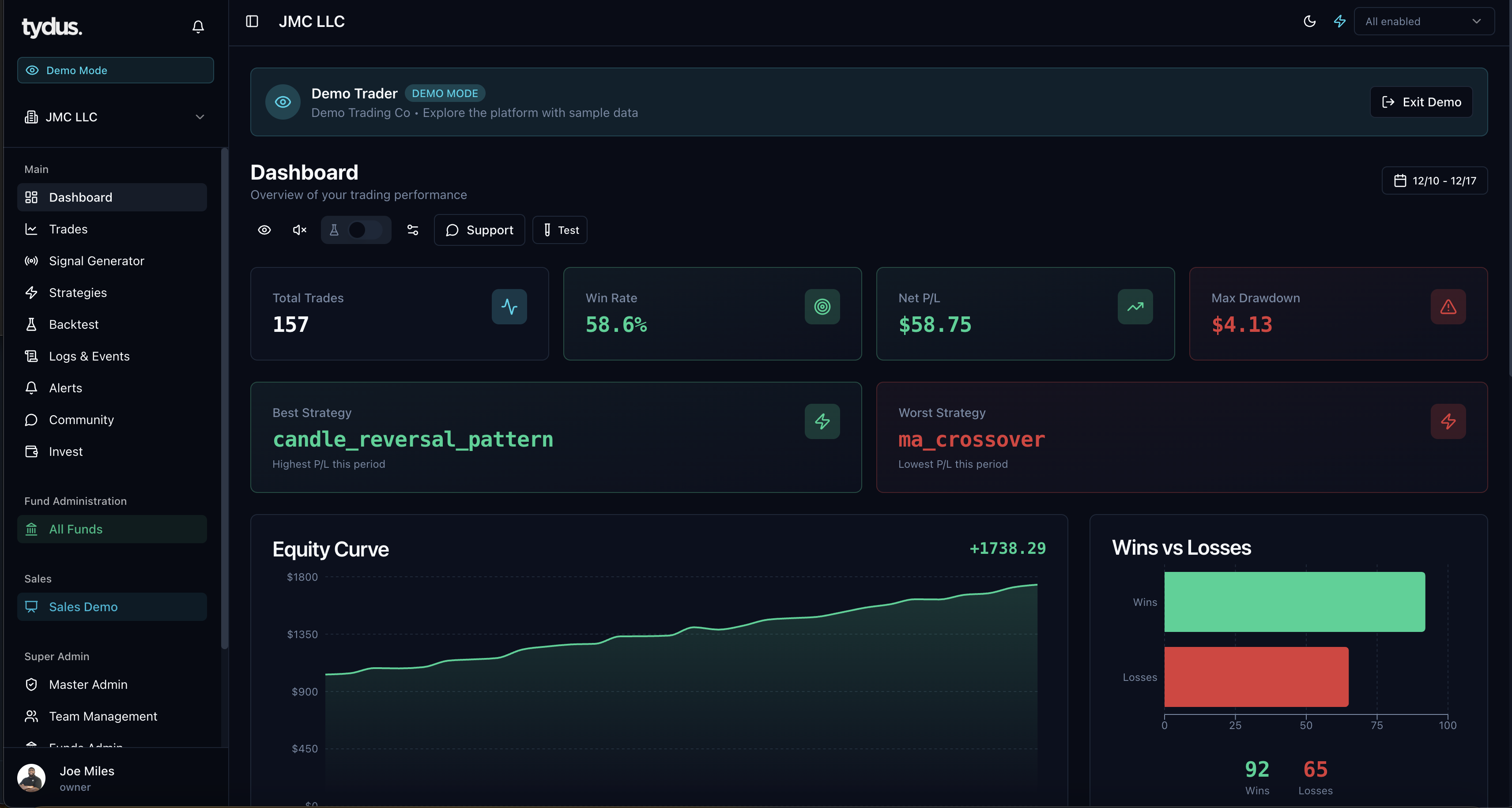Click the Joe Miles profile avatar
Image resolution: width=1512 pixels, height=808 pixels.
click(31, 778)
